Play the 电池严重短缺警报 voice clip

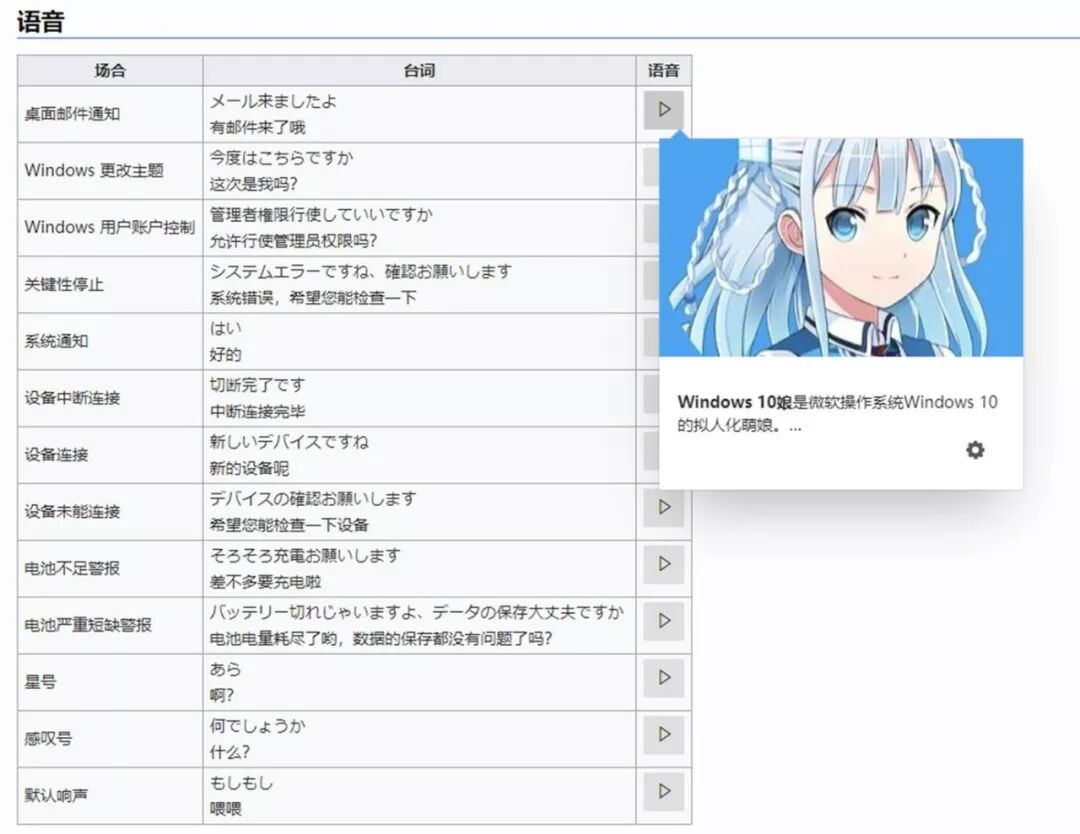663,621
